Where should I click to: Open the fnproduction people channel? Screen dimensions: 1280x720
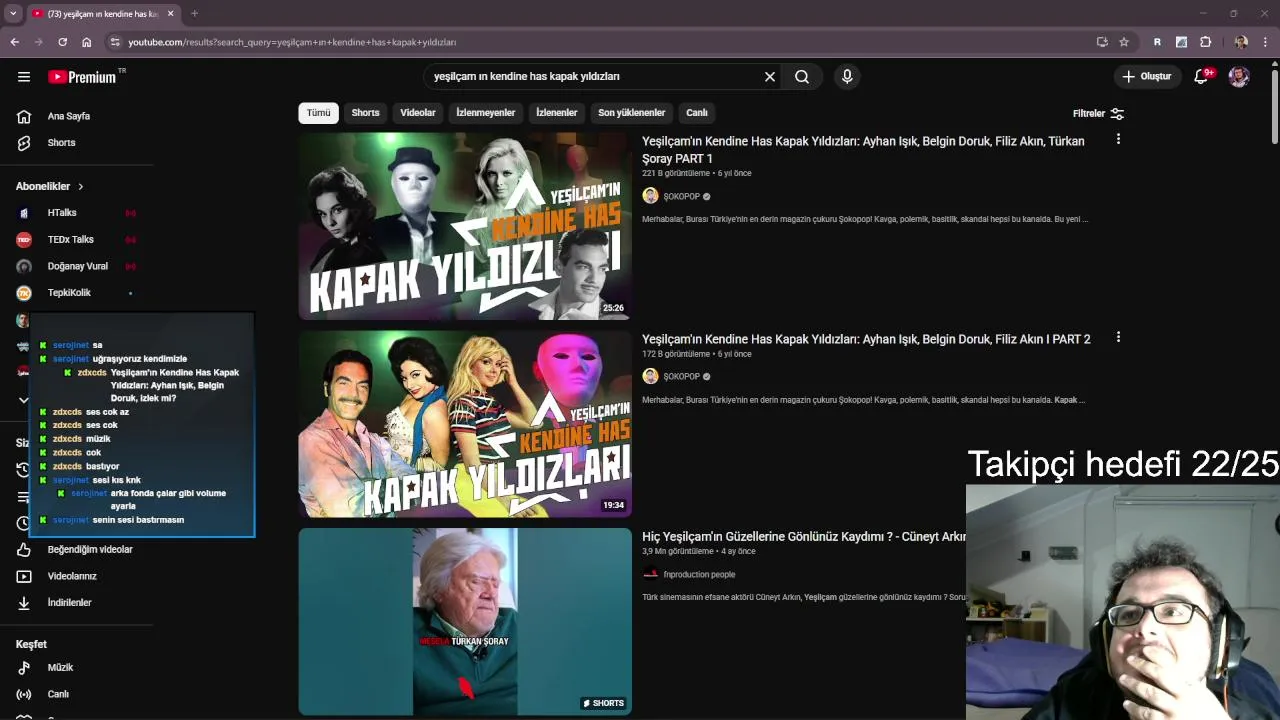point(699,575)
